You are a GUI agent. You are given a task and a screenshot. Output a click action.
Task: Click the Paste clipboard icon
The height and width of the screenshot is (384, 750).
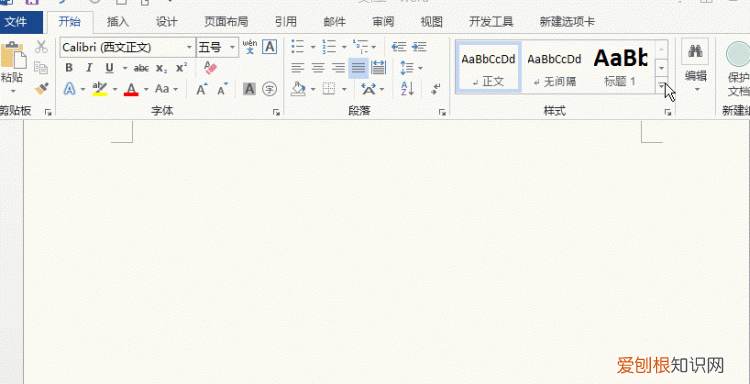tap(13, 56)
